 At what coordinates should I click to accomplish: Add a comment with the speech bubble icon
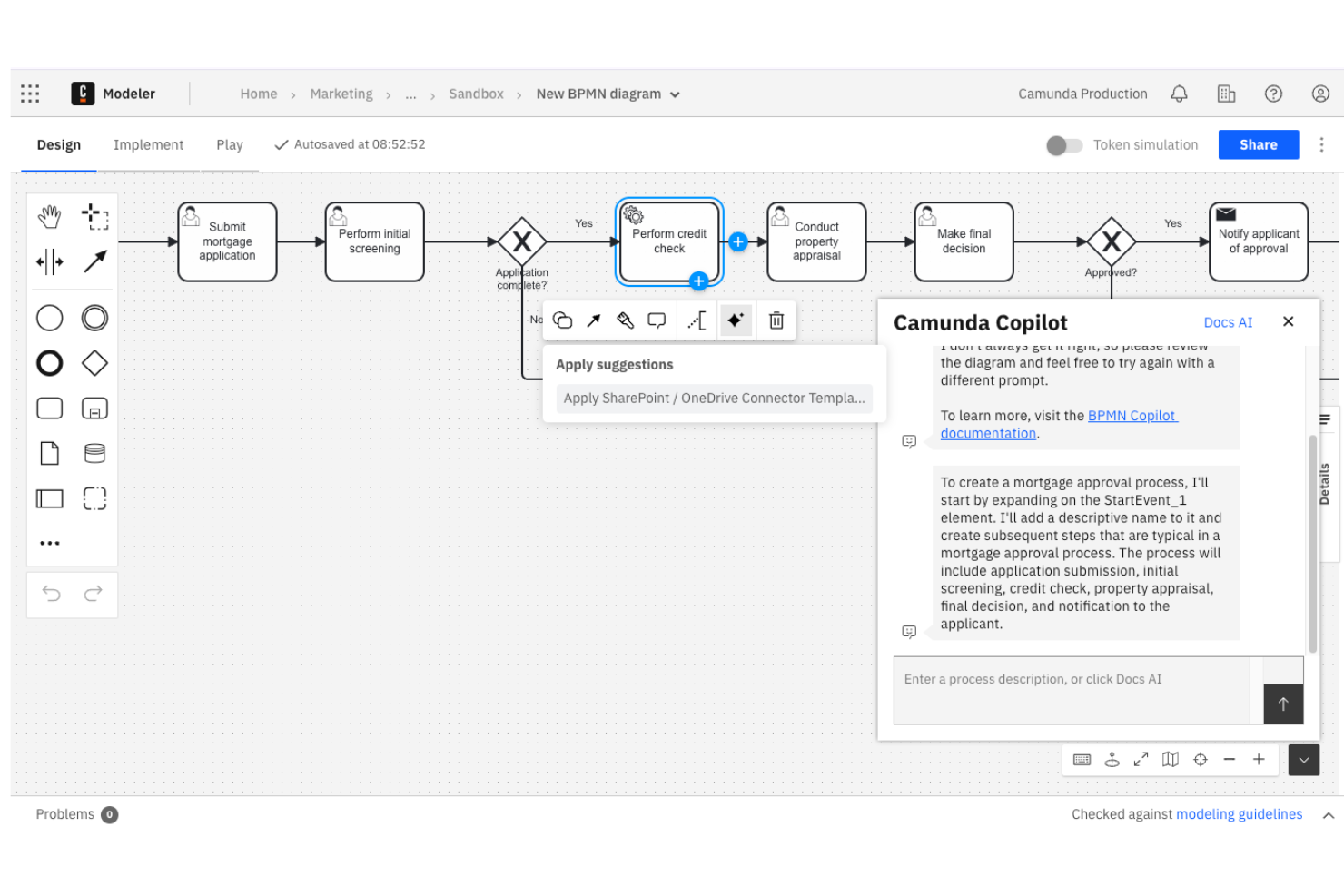[657, 320]
